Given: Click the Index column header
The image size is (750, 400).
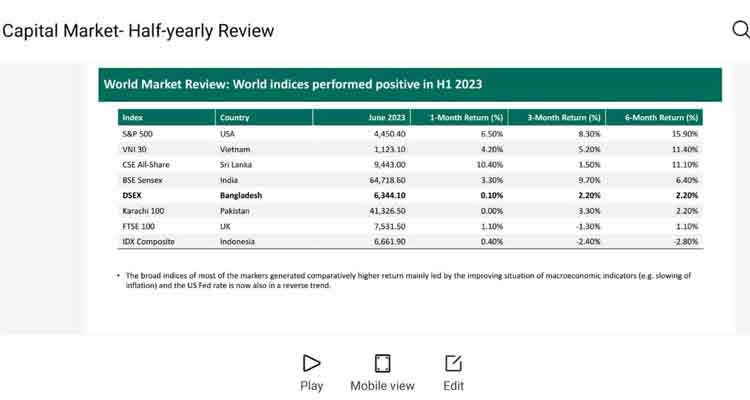Looking at the screenshot, I should (133, 118).
